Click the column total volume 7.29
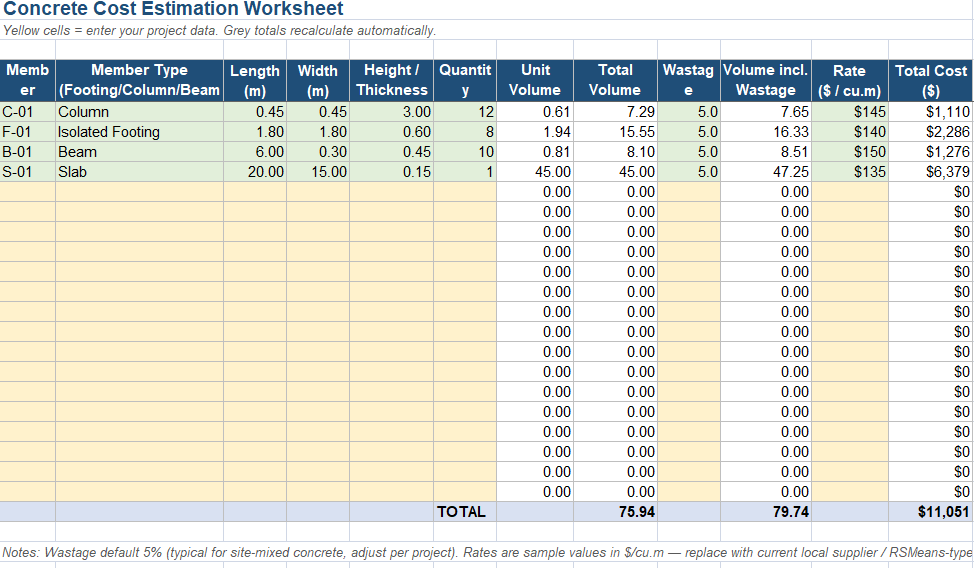This screenshot has width=974, height=568. coord(616,112)
